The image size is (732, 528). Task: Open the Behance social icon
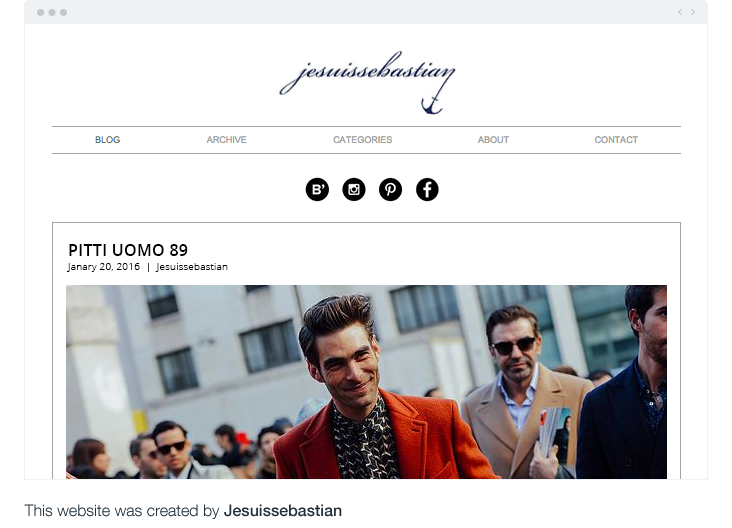point(317,190)
